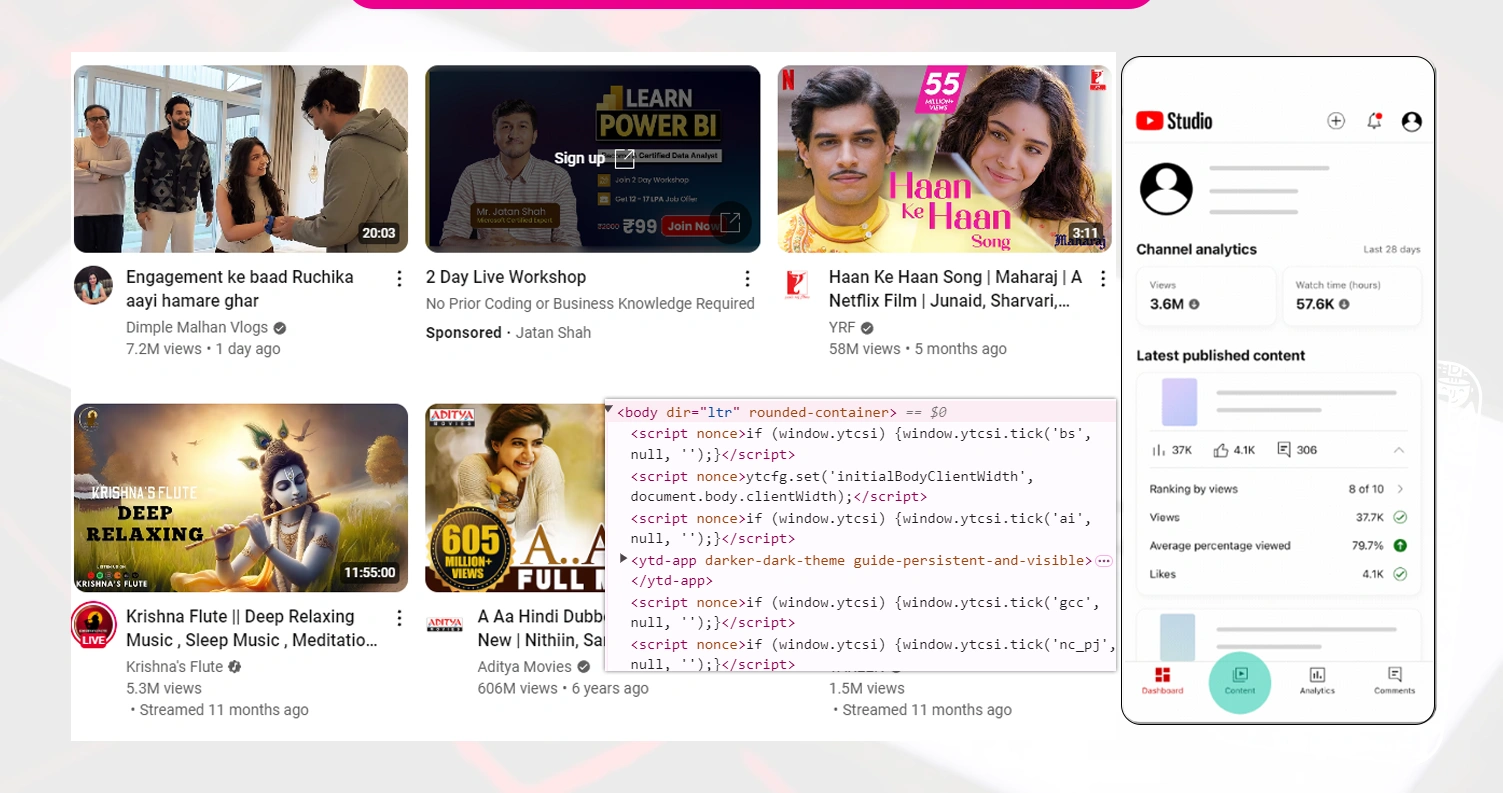Open options menu for Krishna Flute video
Viewport: 1503px width, 793px height.
(399, 618)
